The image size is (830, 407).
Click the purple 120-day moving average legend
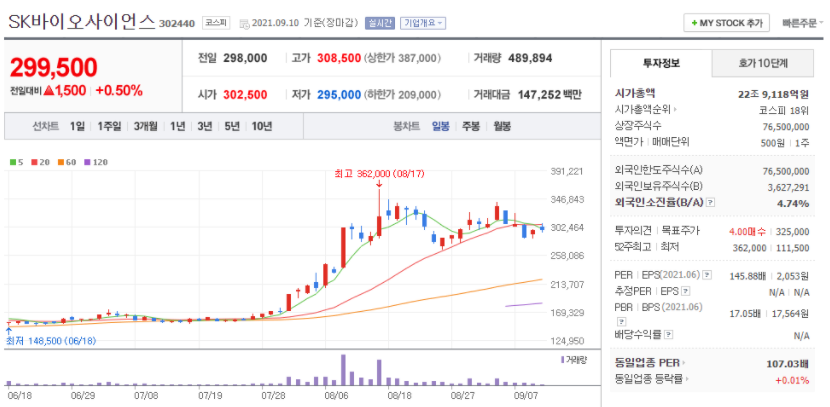point(95,162)
